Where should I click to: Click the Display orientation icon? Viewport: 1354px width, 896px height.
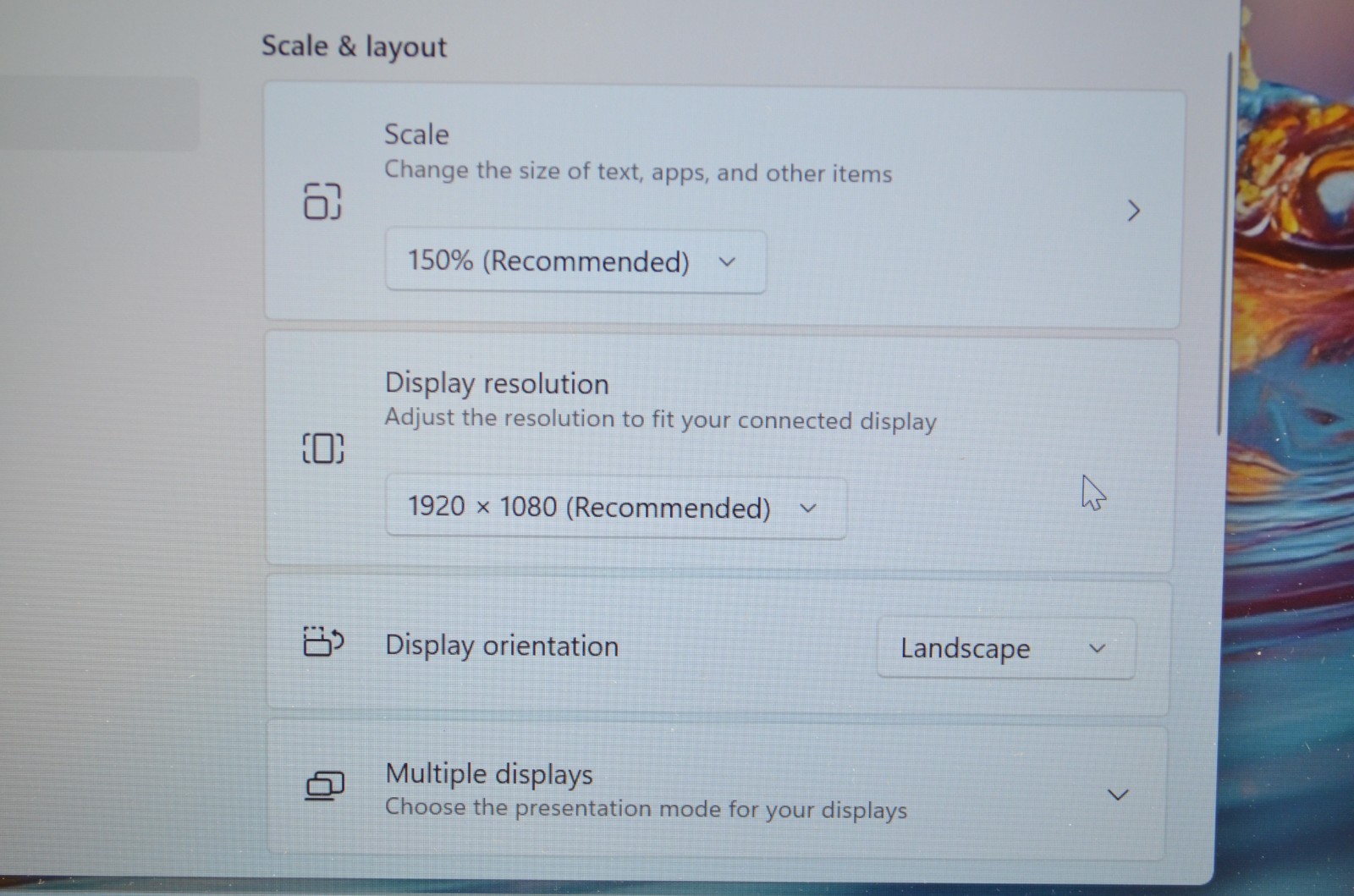[322, 642]
